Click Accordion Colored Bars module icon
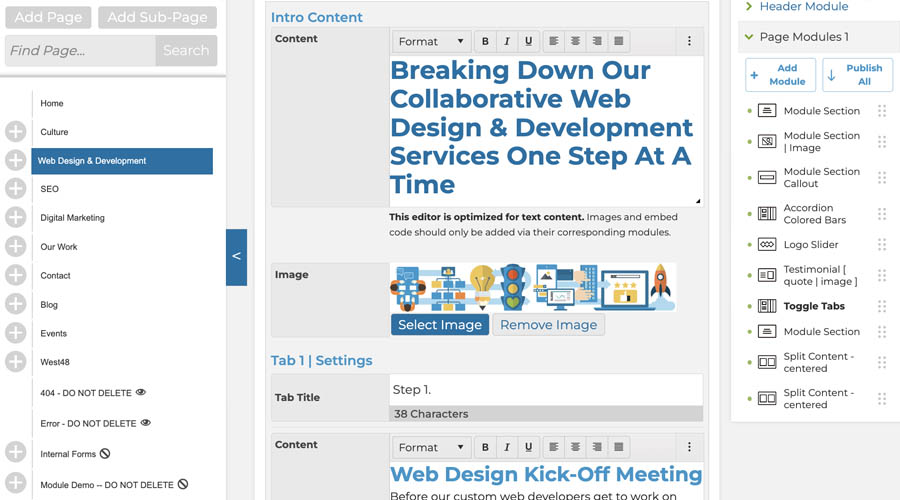The height and width of the screenshot is (500, 900). 767,214
